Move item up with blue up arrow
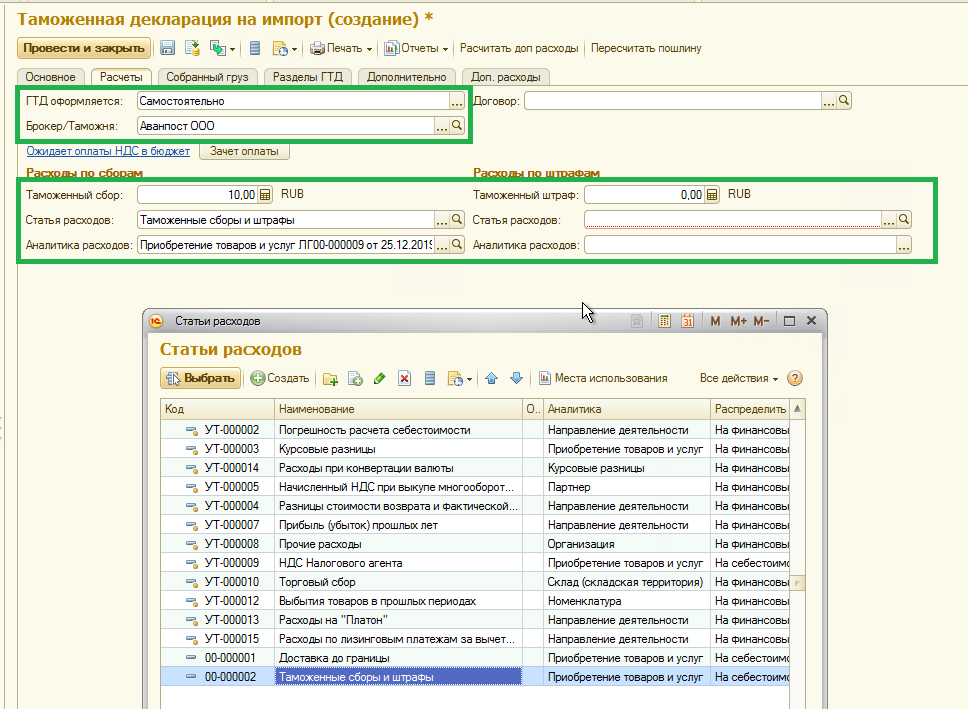Viewport: 968px width, 709px height. 491,379
